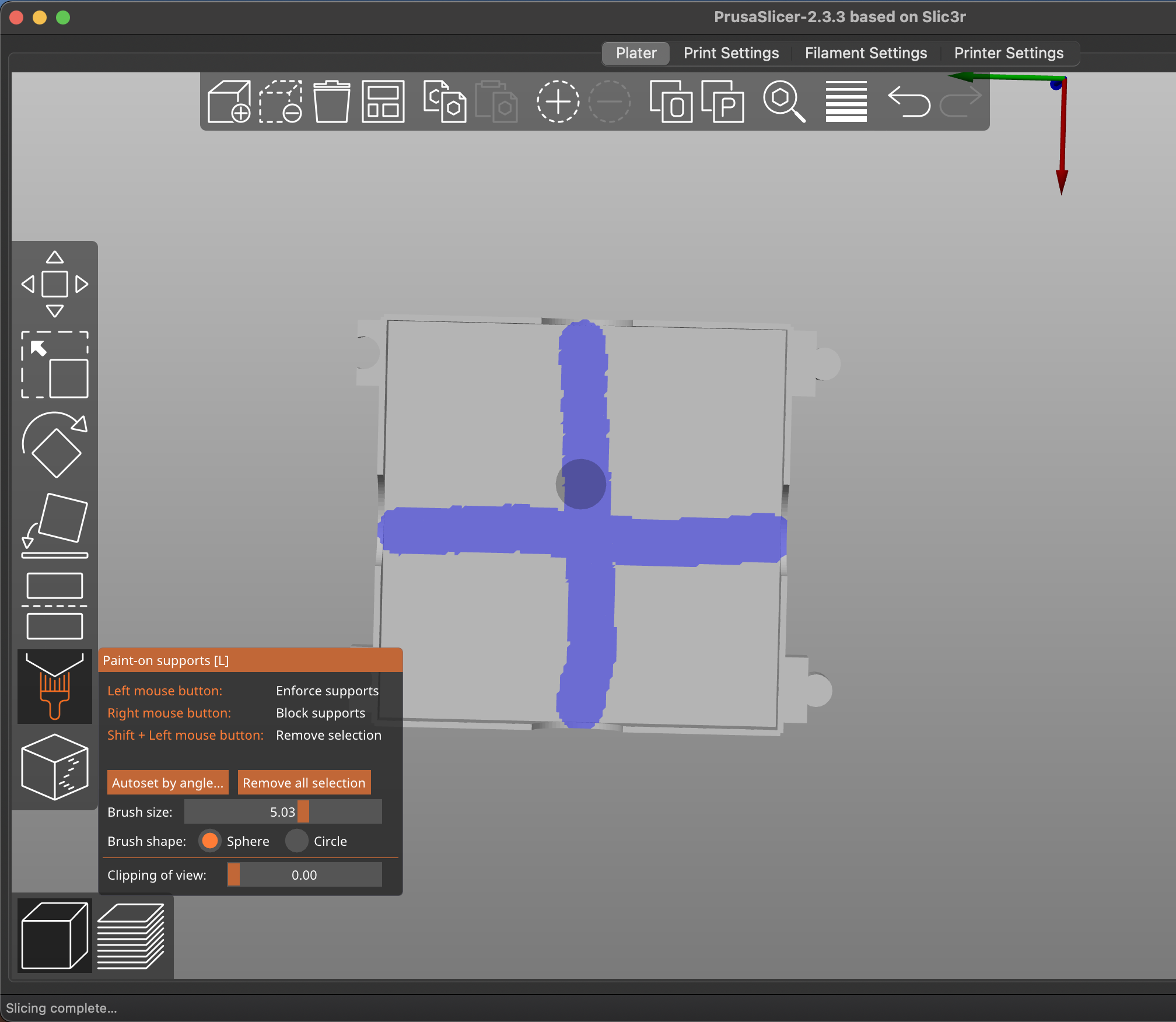Select Circle brush shape

pyautogui.click(x=297, y=841)
